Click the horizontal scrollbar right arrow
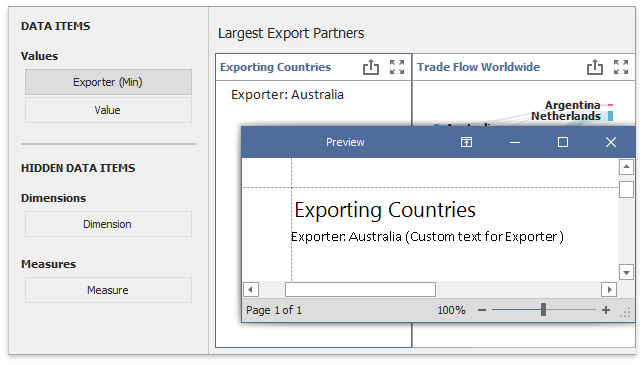Image resolution: width=644 pixels, height=365 pixels. [609, 289]
